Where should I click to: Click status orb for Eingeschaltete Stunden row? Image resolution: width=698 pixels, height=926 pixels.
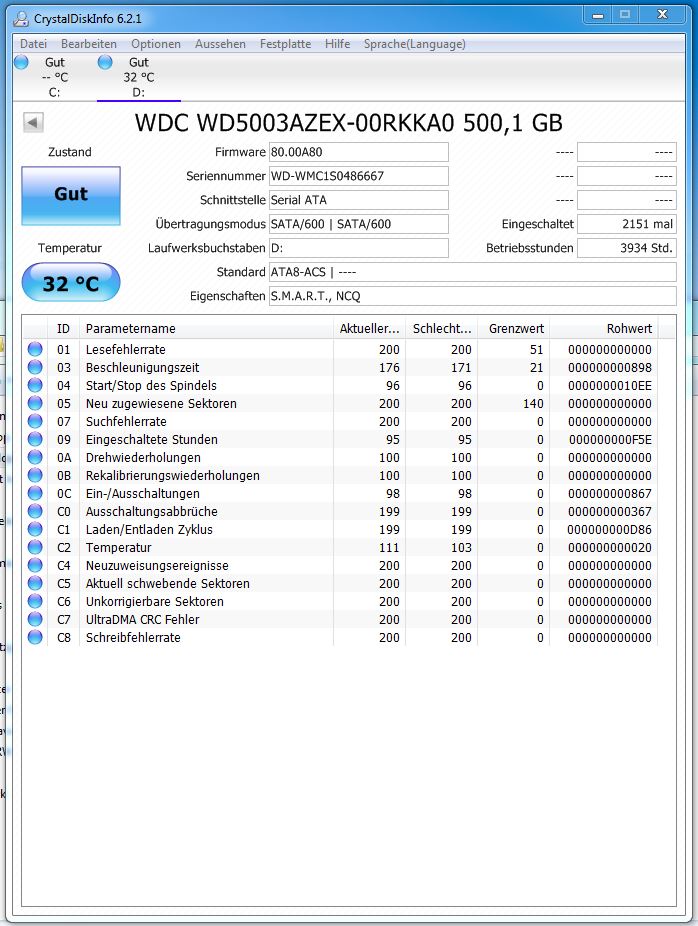tap(35, 439)
